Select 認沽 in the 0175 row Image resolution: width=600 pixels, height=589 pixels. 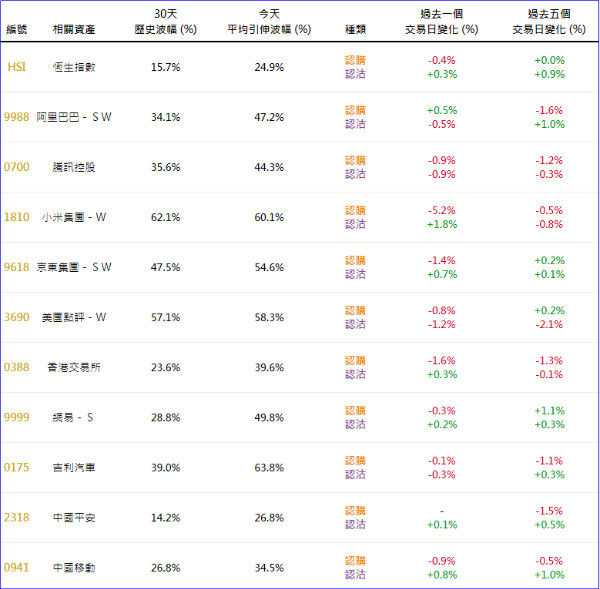pyautogui.click(x=355, y=475)
